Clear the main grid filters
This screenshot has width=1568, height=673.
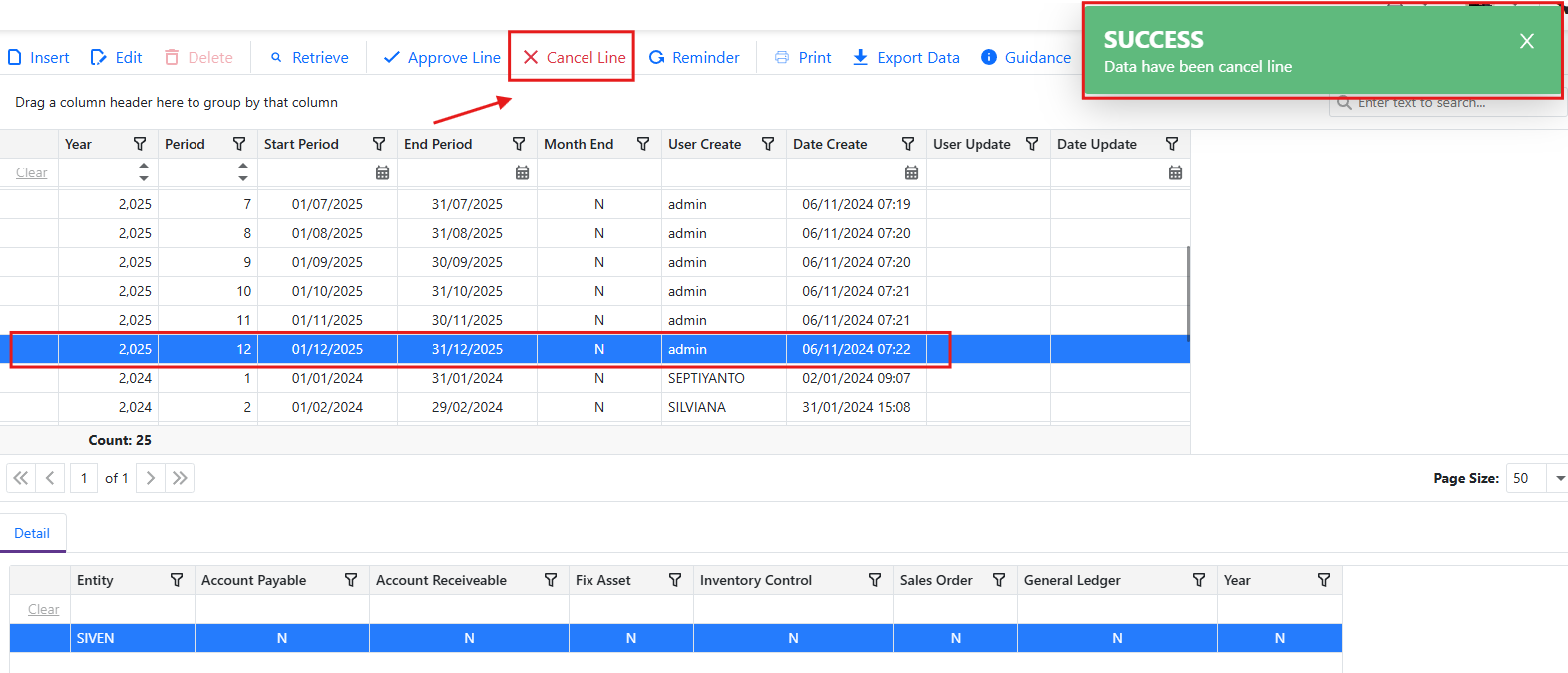click(x=32, y=172)
